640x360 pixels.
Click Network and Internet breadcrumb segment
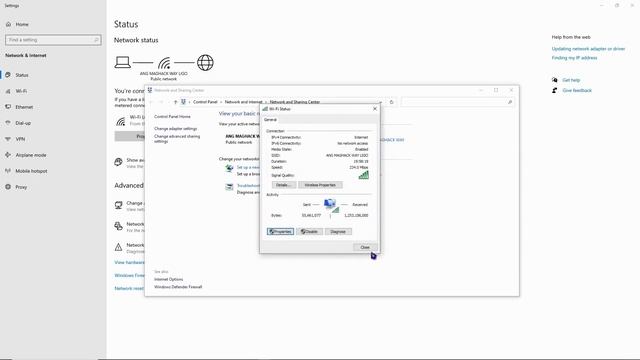(243, 102)
